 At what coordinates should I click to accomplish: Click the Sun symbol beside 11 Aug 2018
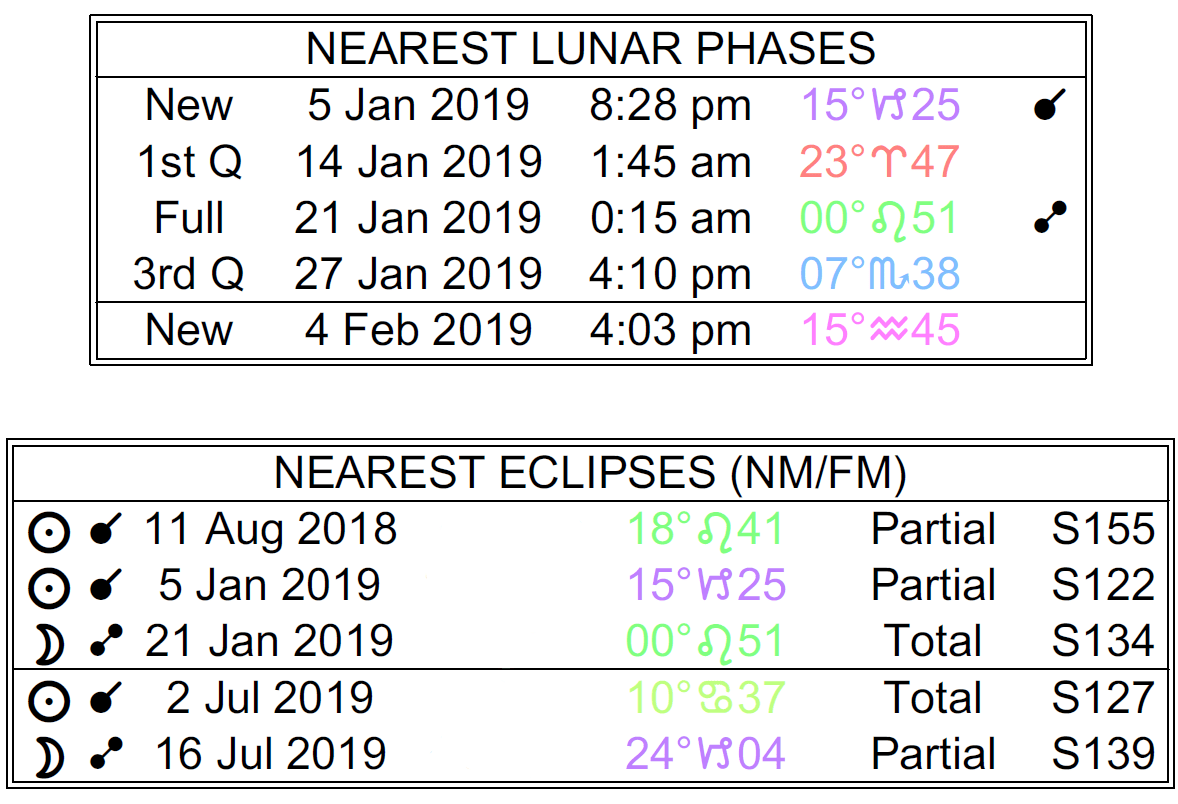(x=48, y=532)
